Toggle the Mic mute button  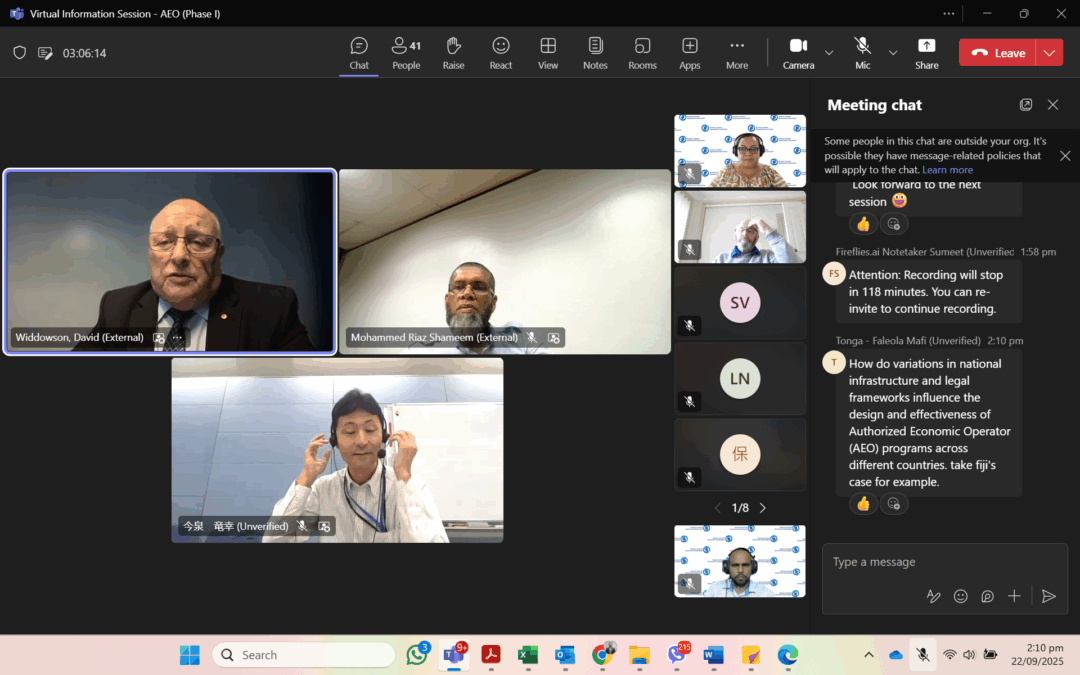[862, 52]
